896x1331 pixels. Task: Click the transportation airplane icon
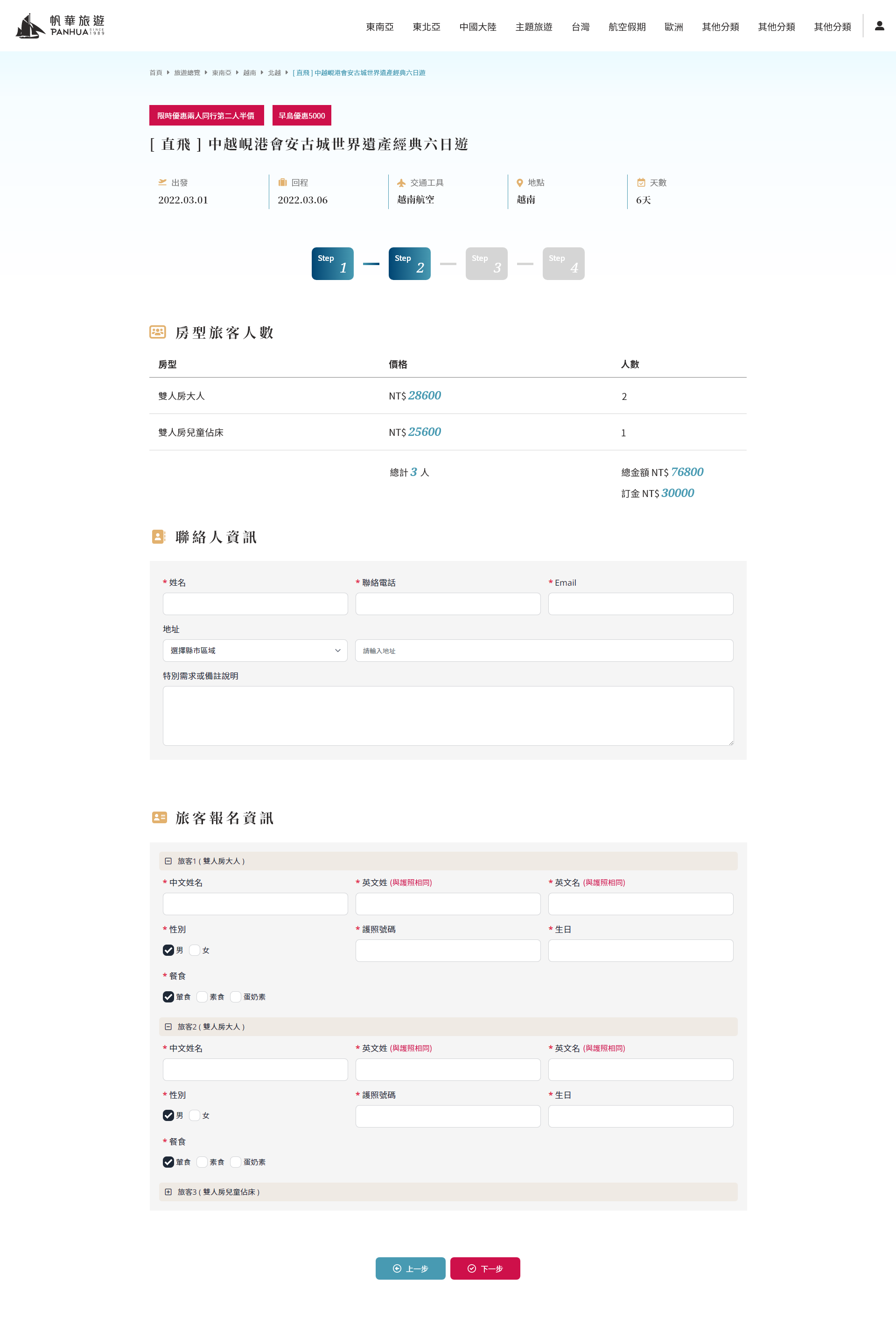[x=401, y=183]
